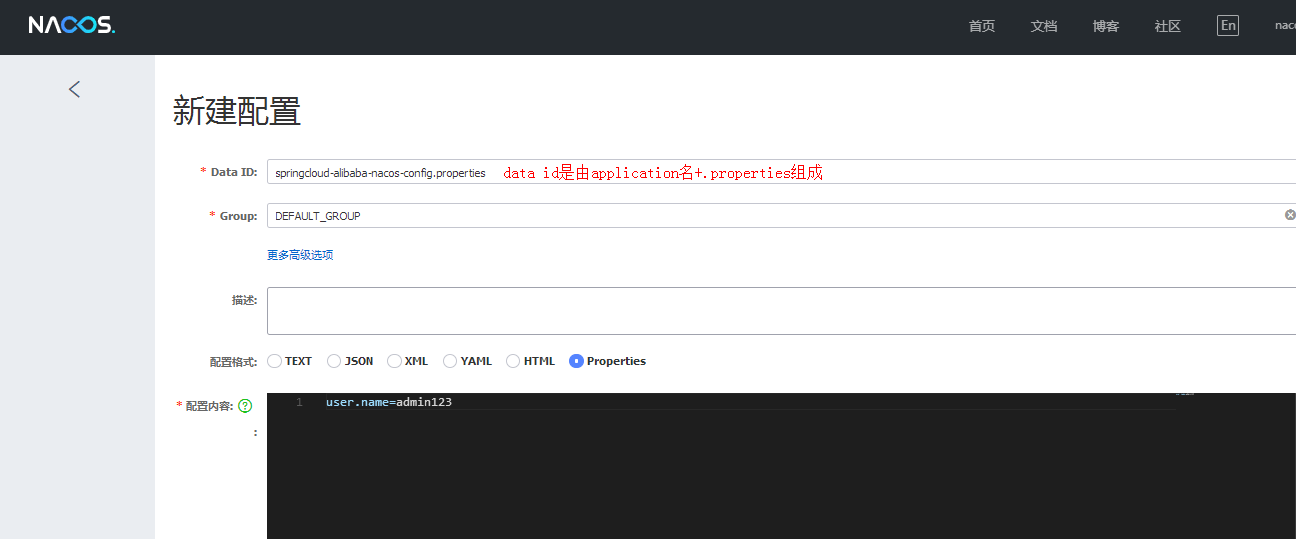Select the XML format radio button
This screenshot has width=1296, height=539.
click(394, 361)
